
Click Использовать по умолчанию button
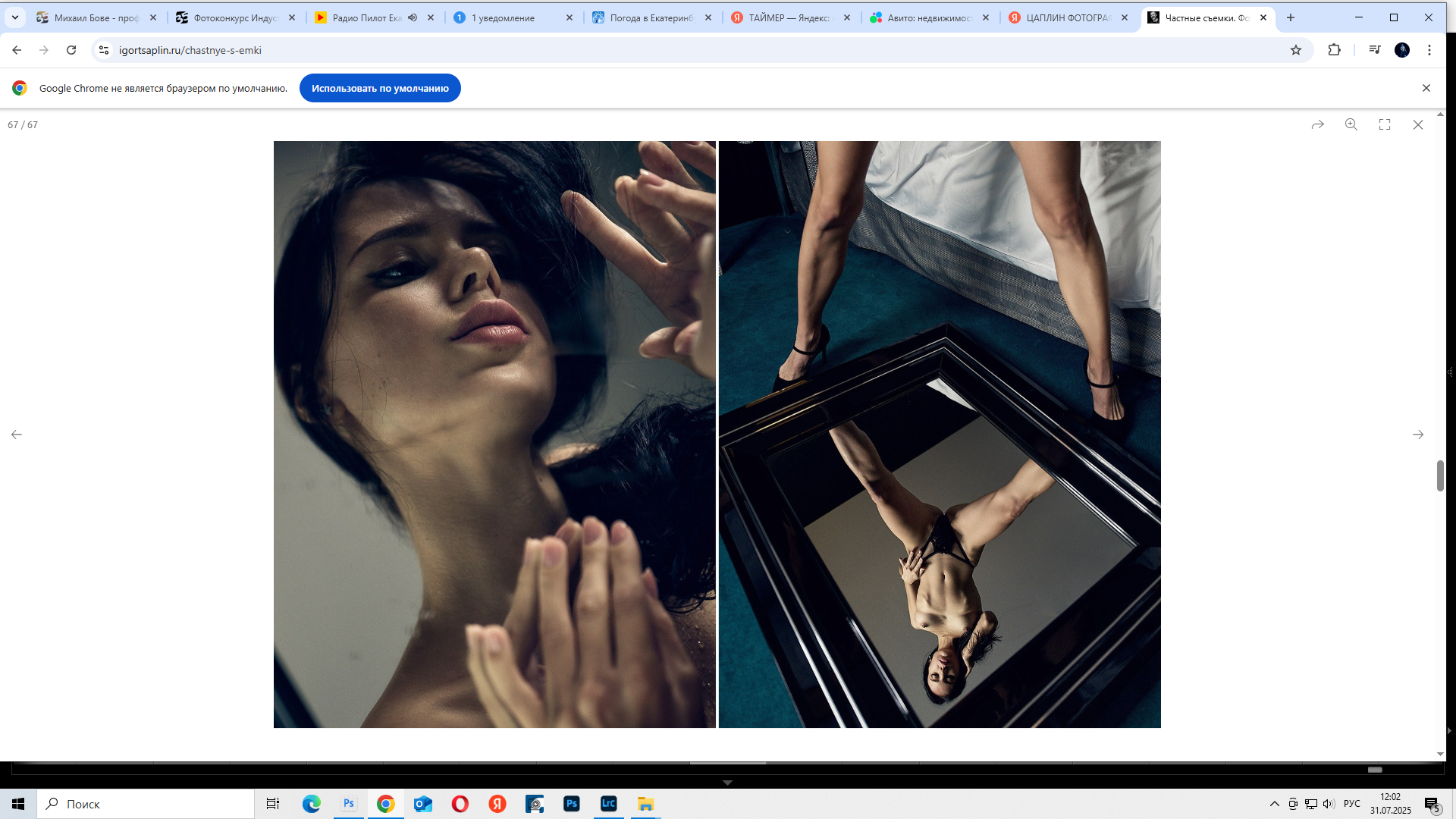(x=380, y=88)
